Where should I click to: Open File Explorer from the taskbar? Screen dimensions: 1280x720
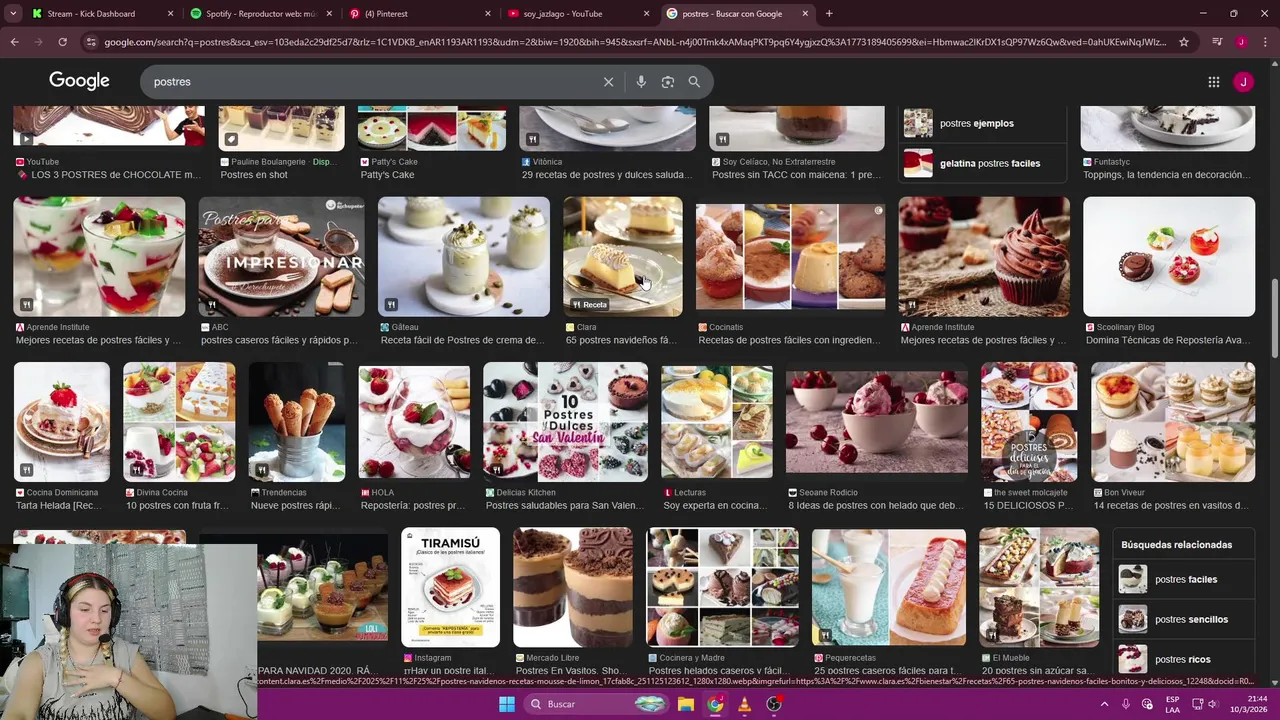click(x=686, y=704)
